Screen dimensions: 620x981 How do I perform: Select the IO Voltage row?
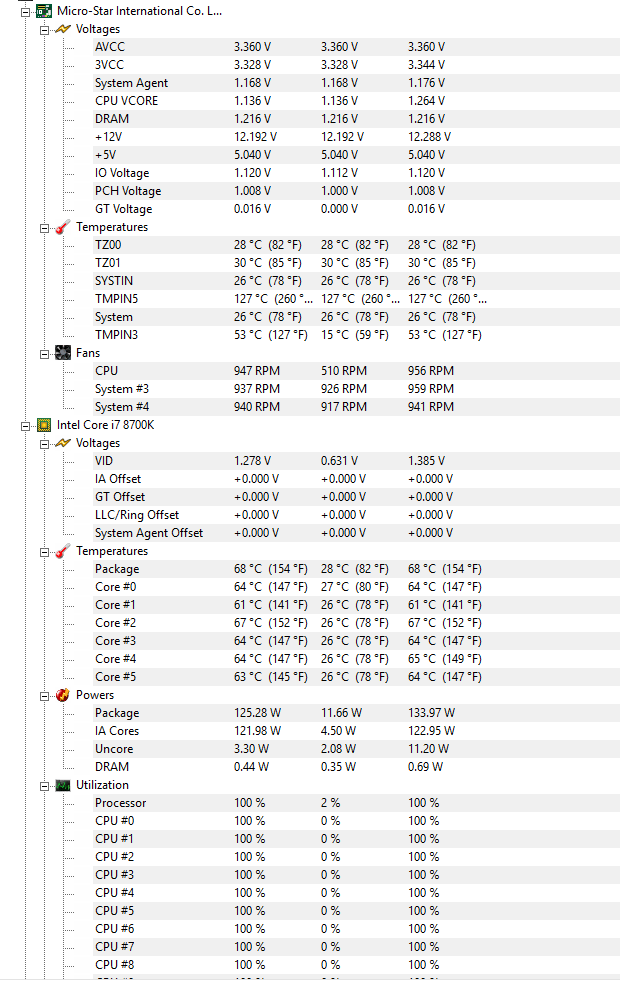click(x=357, y=173)
